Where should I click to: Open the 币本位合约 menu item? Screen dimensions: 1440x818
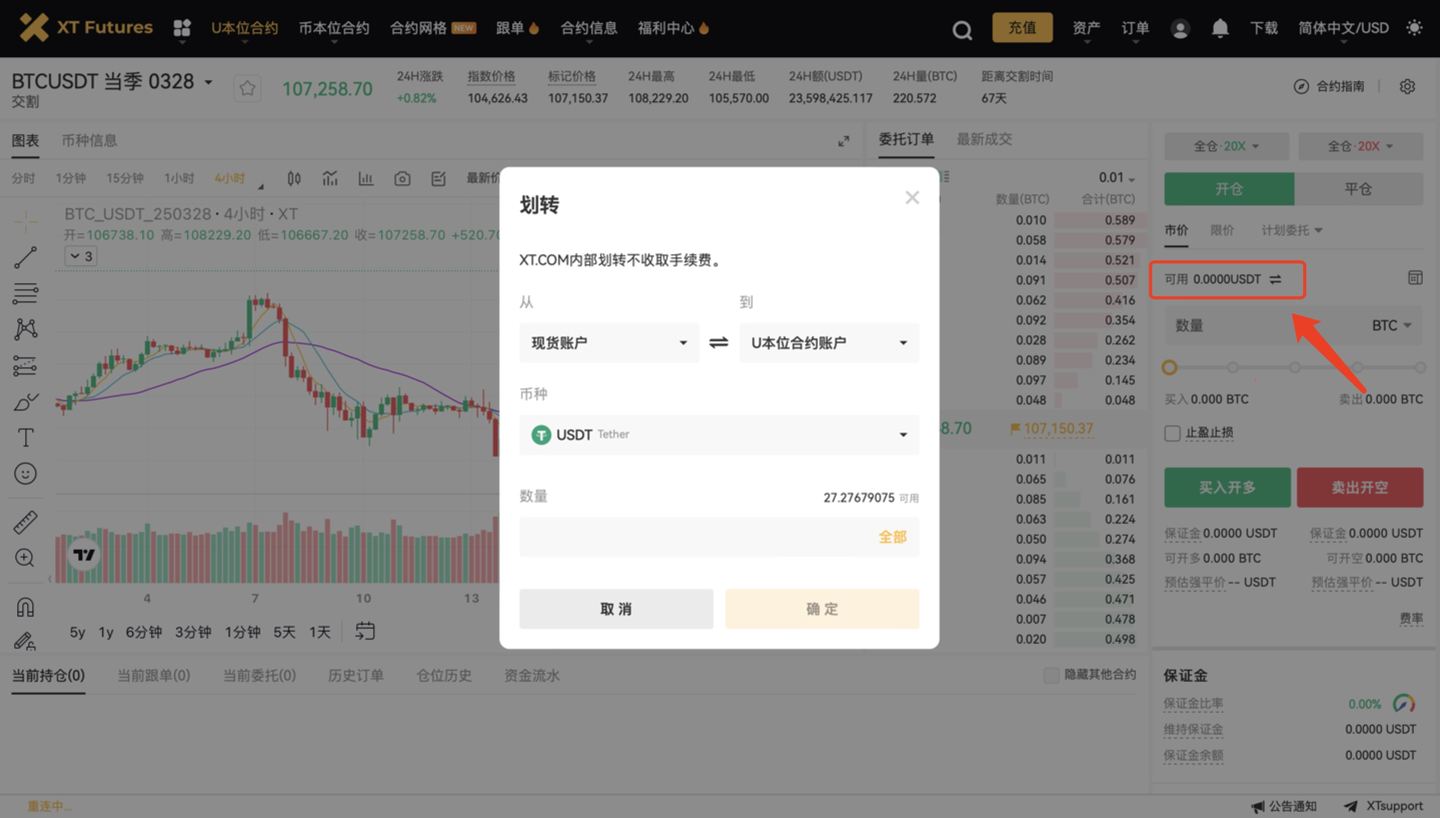(334, 28)
